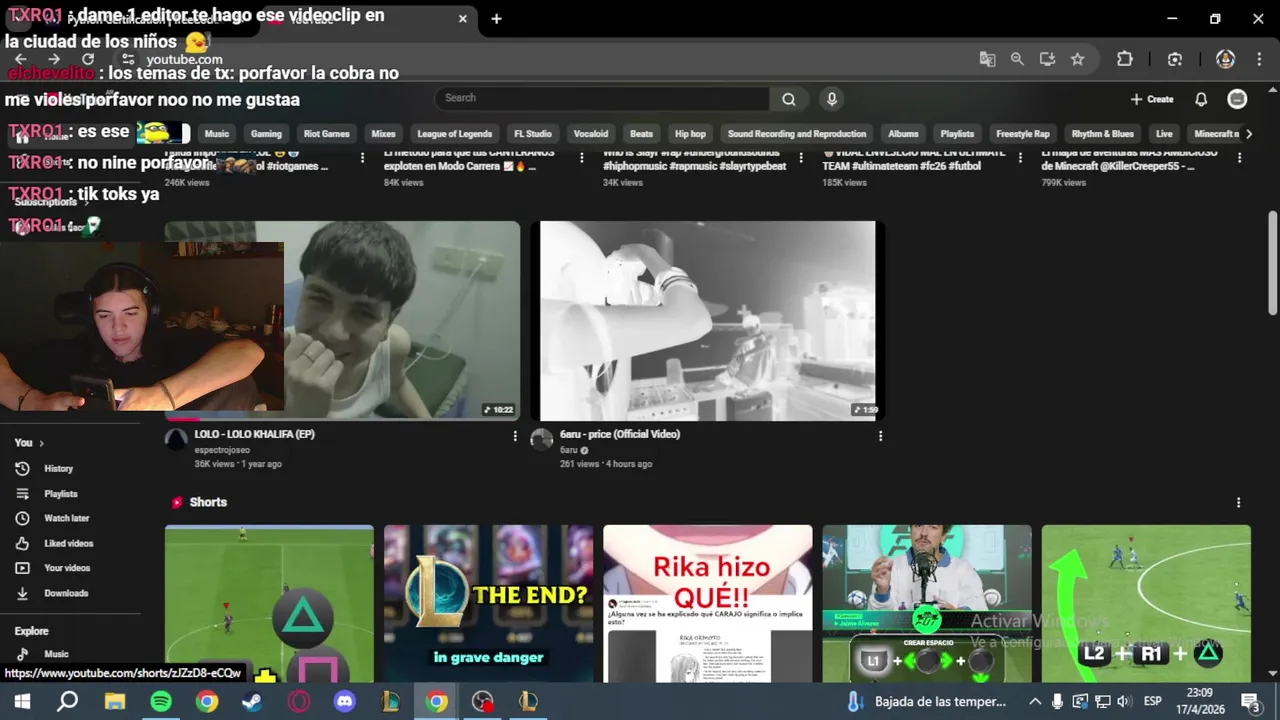Open the weather widget 'Bajada de las temper...'
This screenshot has width=1280, height=720.
point(927,702)
